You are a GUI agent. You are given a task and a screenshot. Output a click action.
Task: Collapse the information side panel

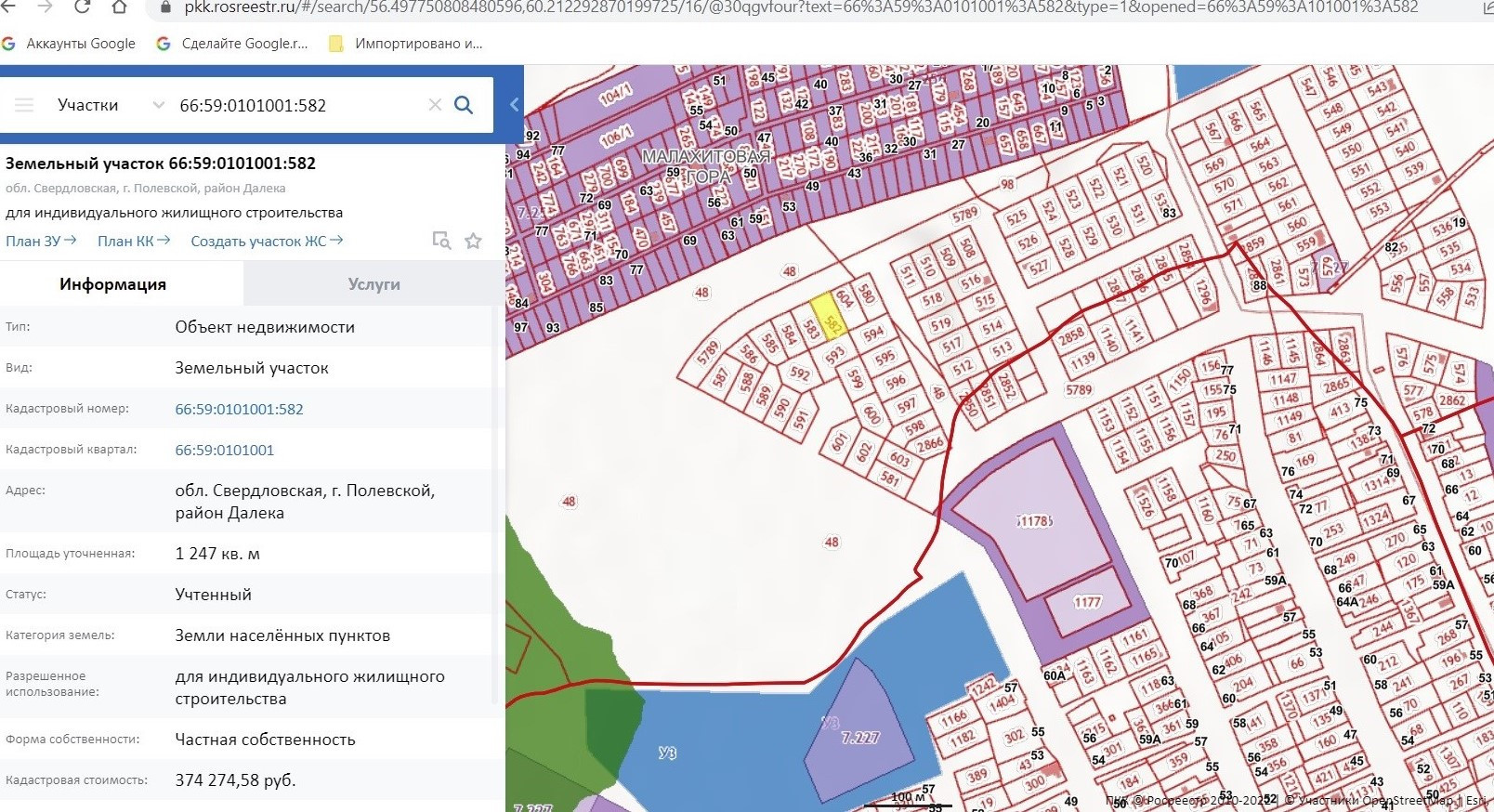(x=515, y=105)
